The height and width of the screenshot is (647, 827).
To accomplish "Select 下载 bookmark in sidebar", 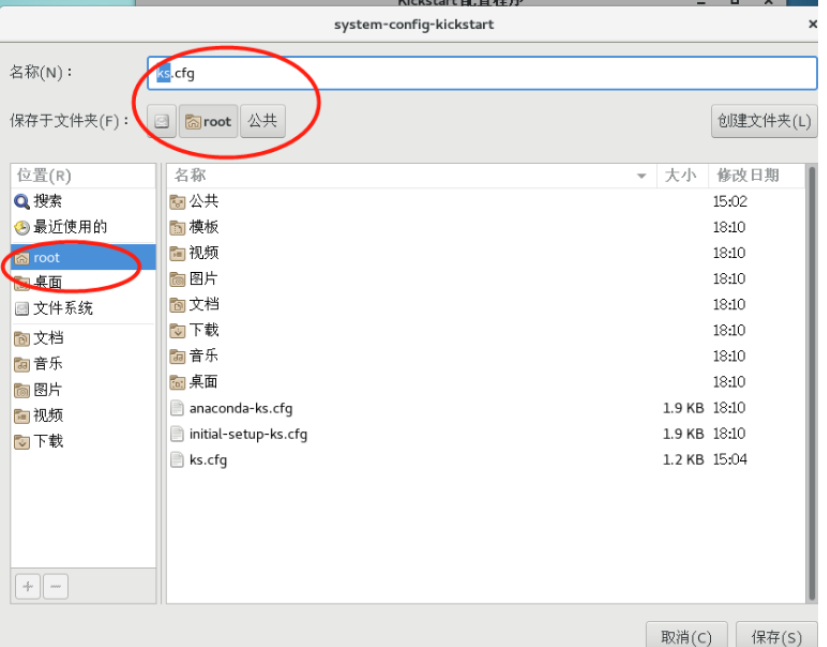I will 83,441.
